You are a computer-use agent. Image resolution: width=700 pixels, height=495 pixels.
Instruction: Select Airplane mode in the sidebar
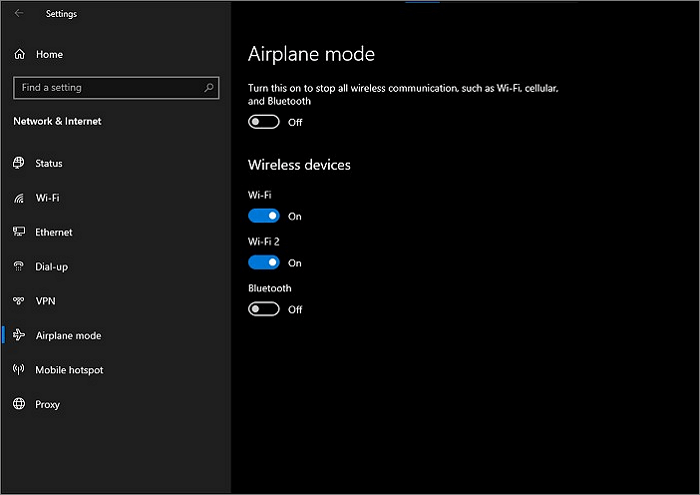point(68,336)
